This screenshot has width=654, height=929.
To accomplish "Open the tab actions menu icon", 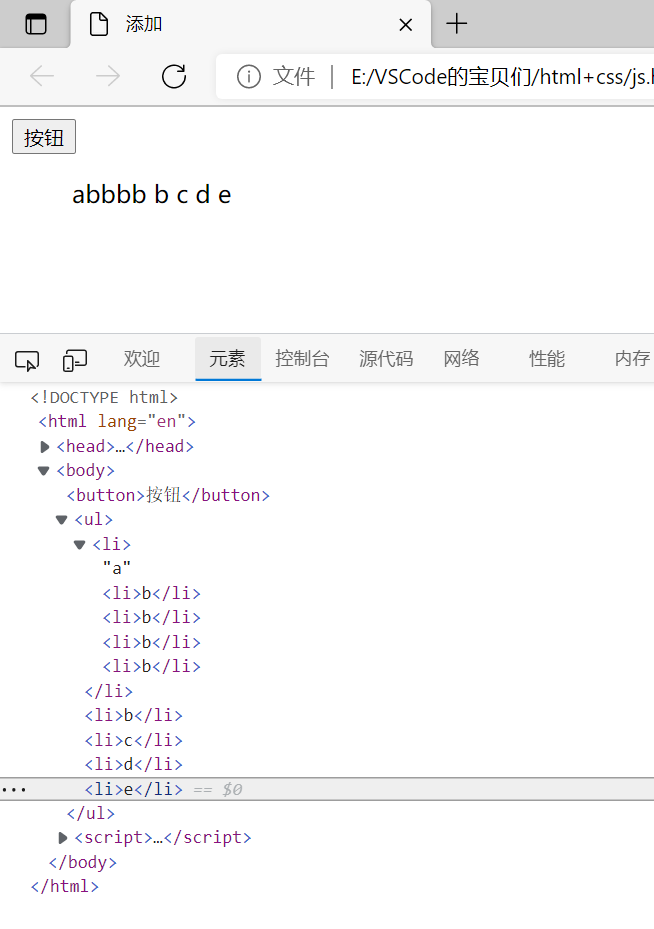I will [36, 24].
